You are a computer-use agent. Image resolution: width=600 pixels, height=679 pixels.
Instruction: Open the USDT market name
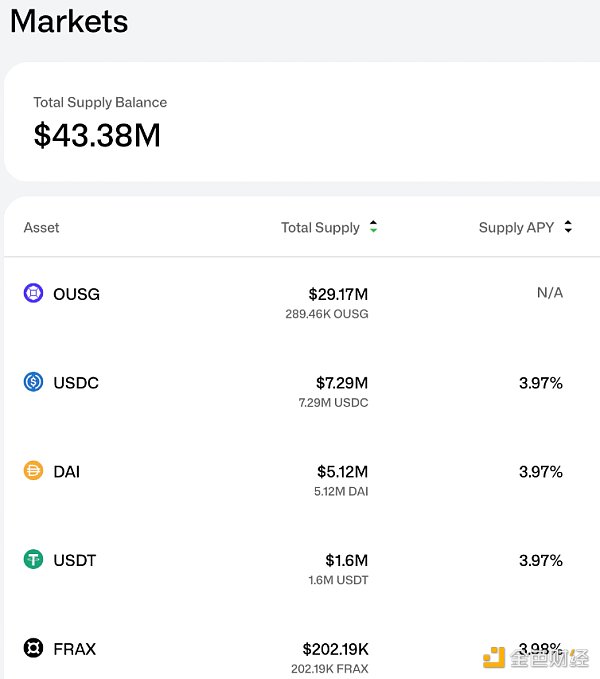coord(75,561)
